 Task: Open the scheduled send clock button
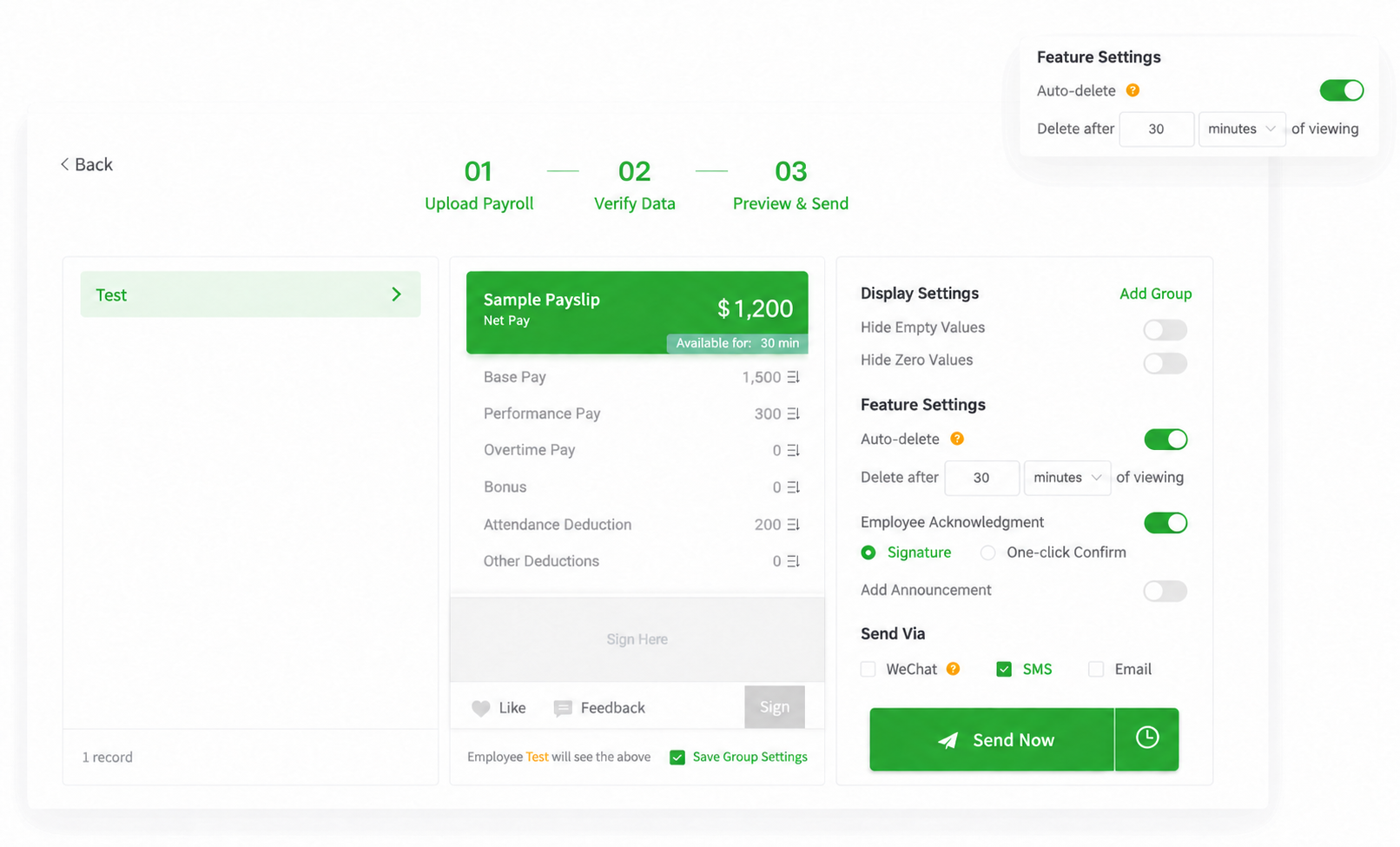1147,739
